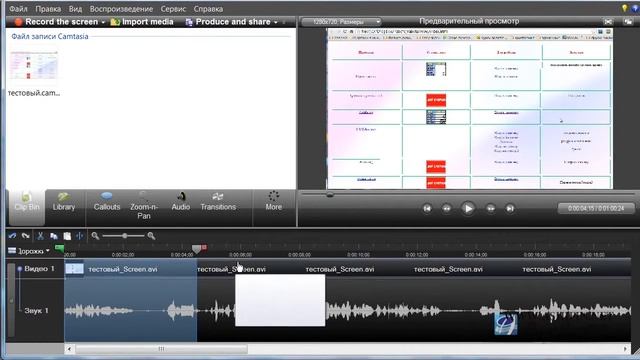The width and height of the screenshot is (640, 360).
Task: Click the timeline scrollbar left arrow
Action: pos(69,349)
